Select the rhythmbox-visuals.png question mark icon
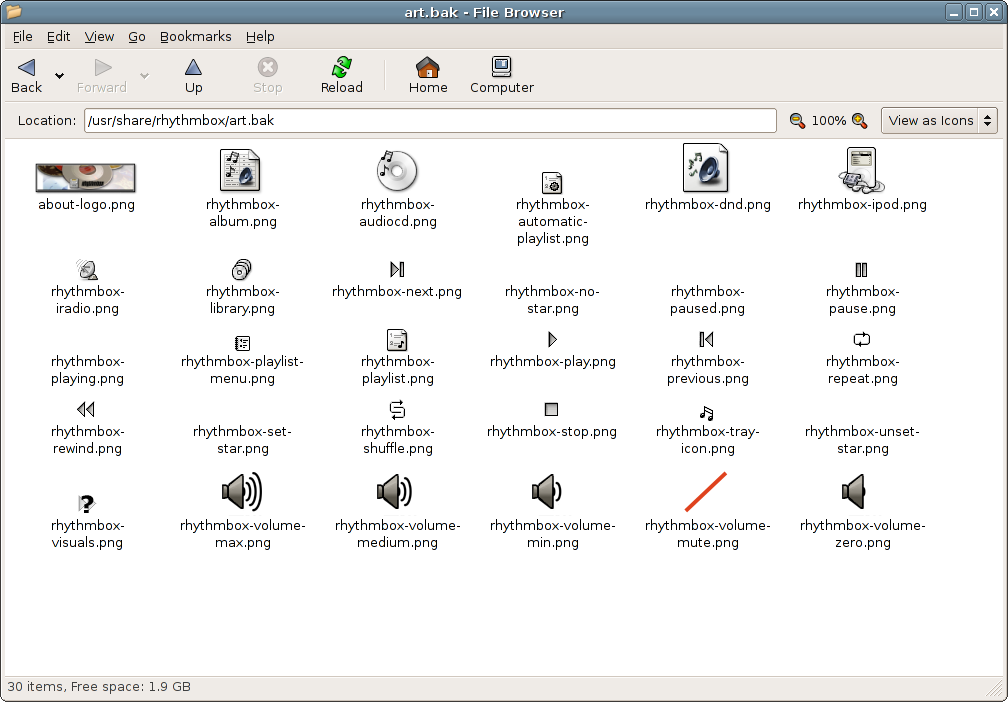The width and height of the screenshot is (1008, 702). (87, 503)
